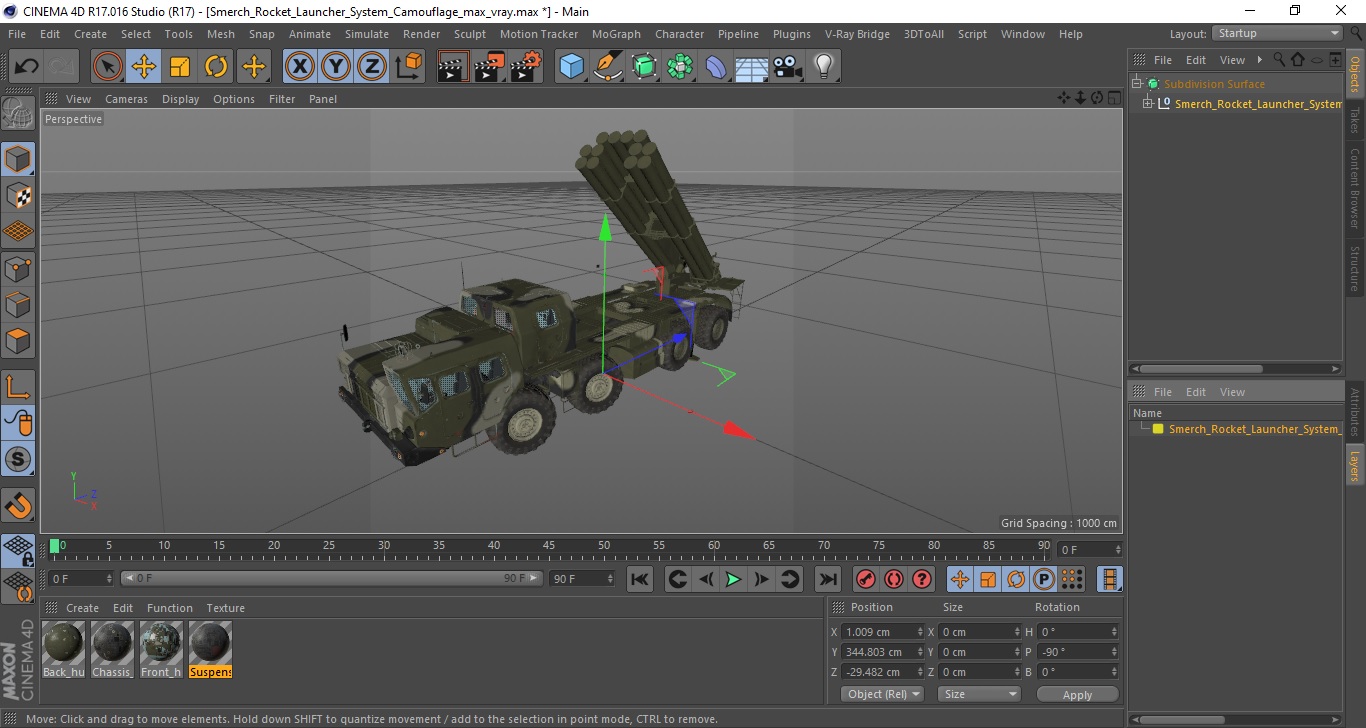Click the Object Manager search icon

pos(1279,60)
